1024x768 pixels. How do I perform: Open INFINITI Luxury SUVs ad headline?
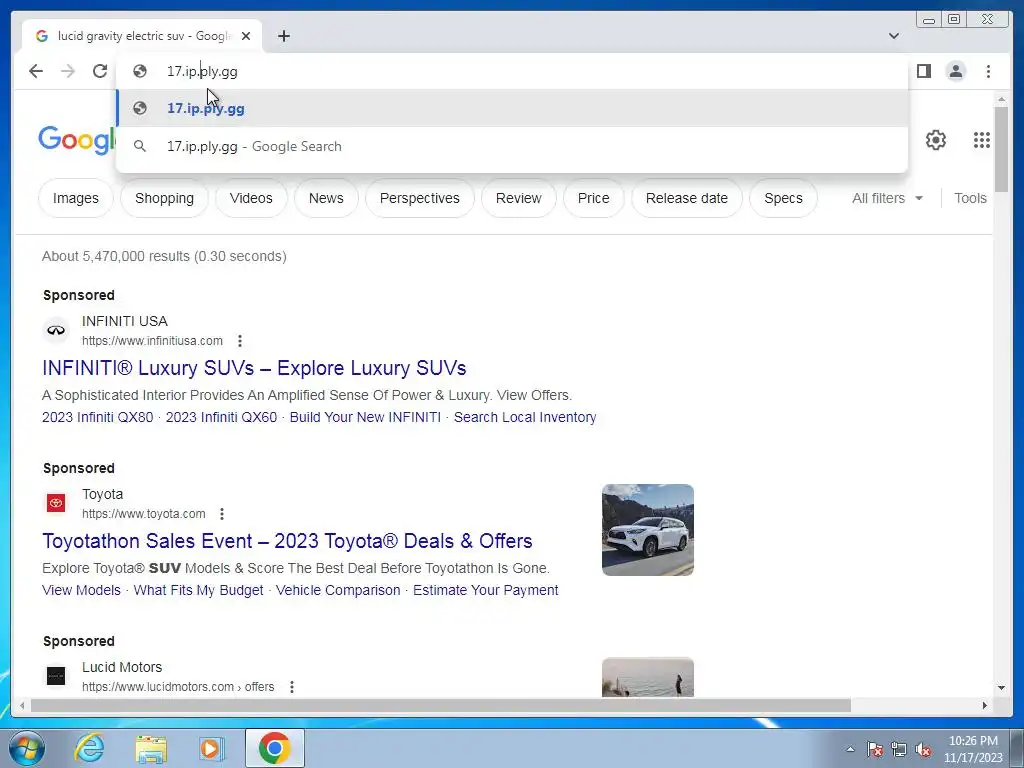[254, 368]
